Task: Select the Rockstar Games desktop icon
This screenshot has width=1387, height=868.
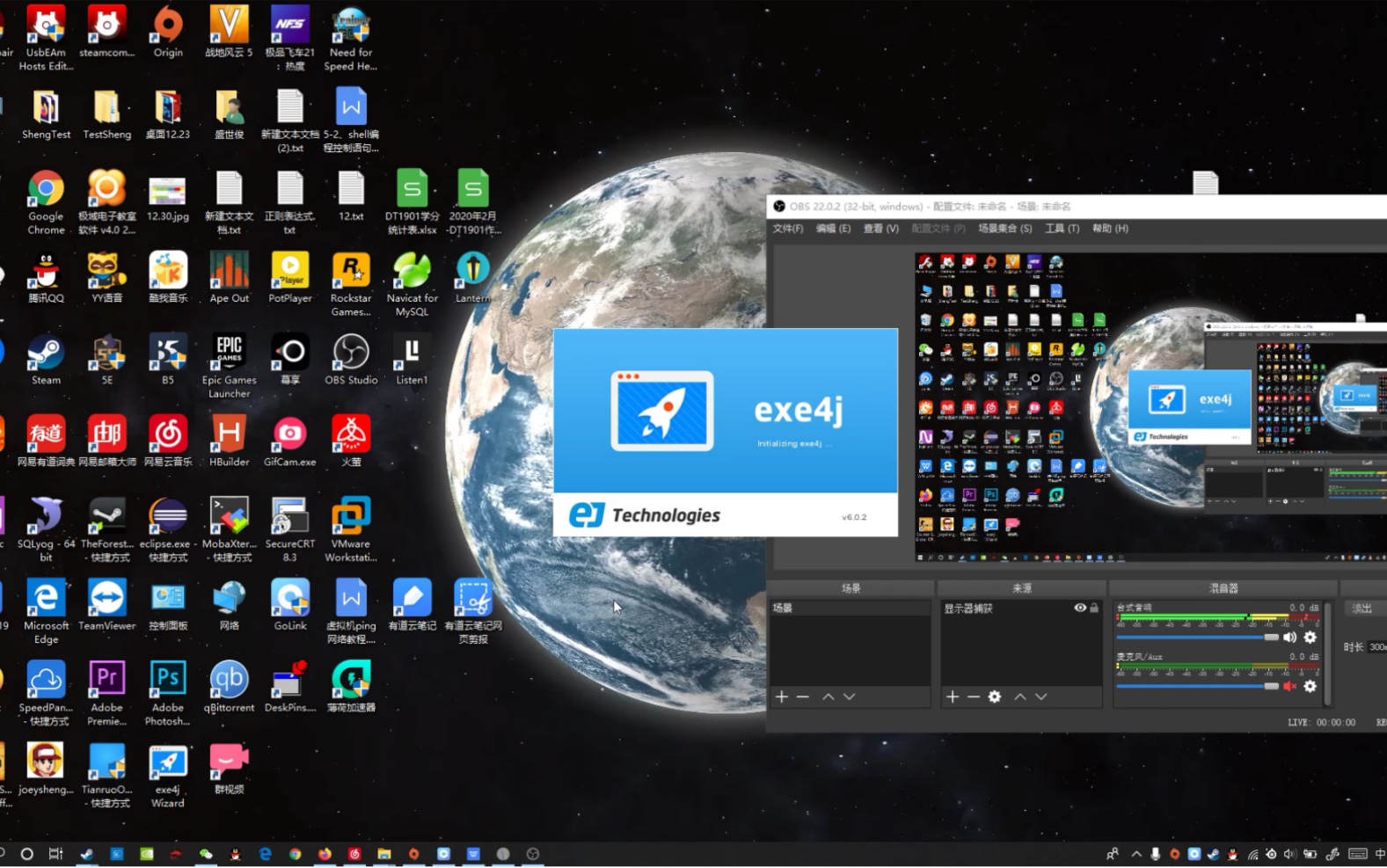Action: coord(351,284)
